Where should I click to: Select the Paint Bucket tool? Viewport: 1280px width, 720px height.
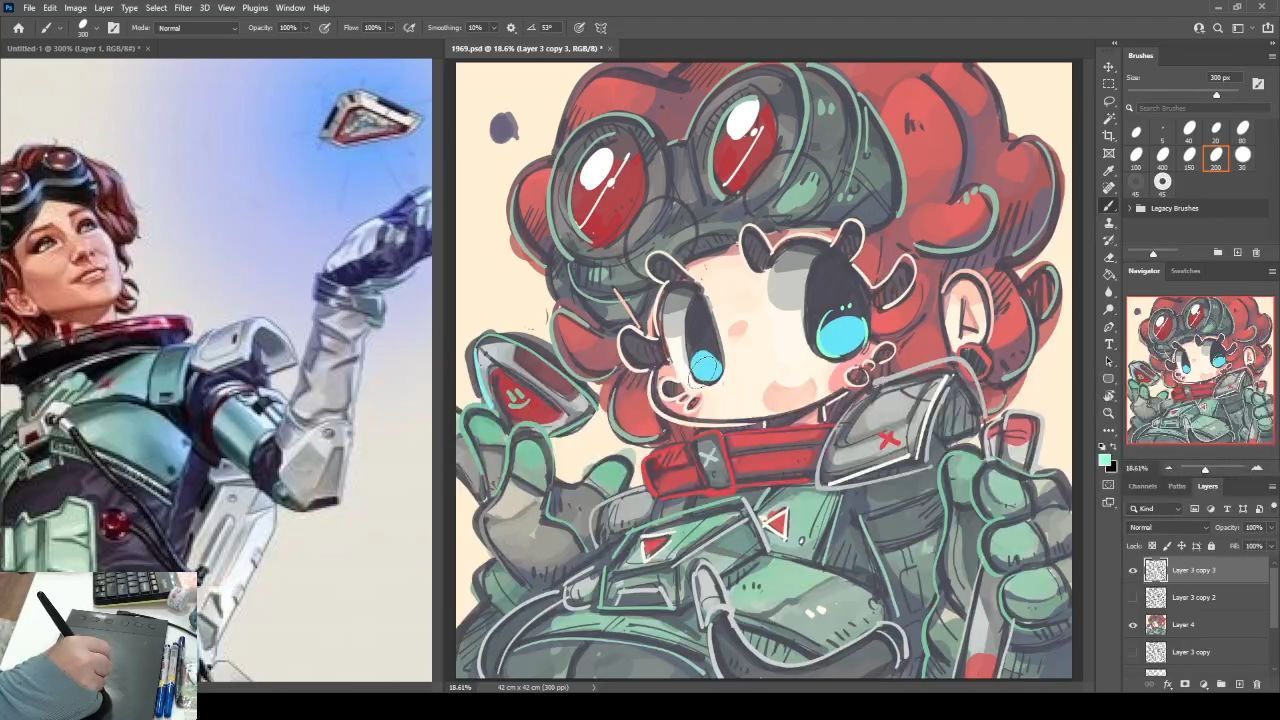coord(1109,274)
